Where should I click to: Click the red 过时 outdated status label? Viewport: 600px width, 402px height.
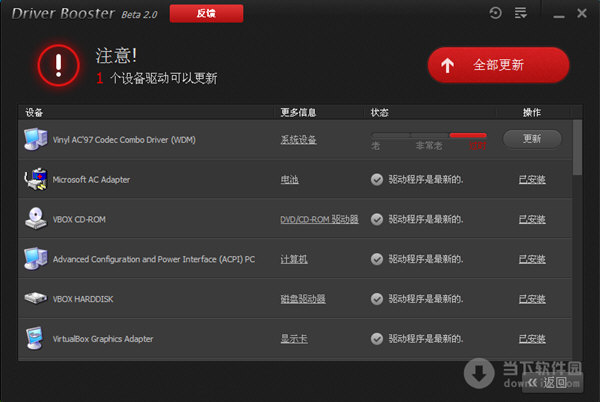point(477,146)
